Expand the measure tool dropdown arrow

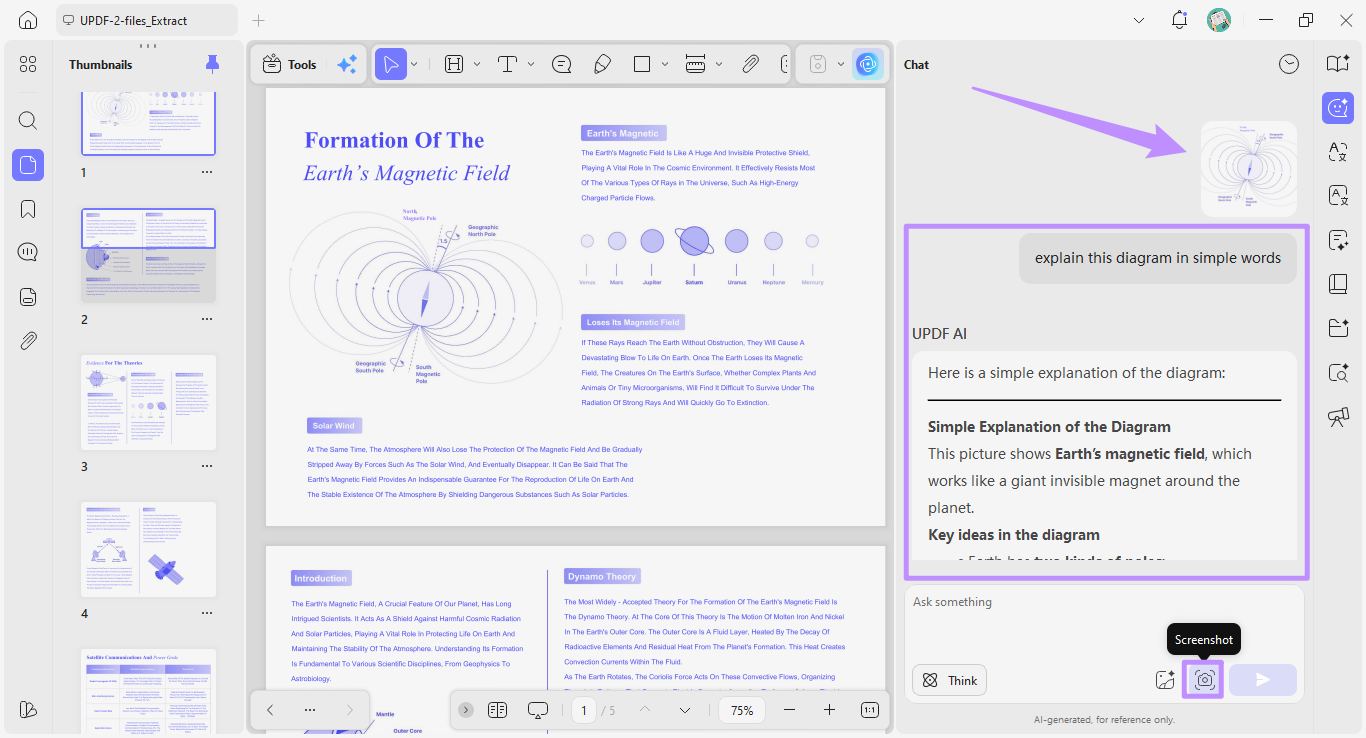point(719,64)
